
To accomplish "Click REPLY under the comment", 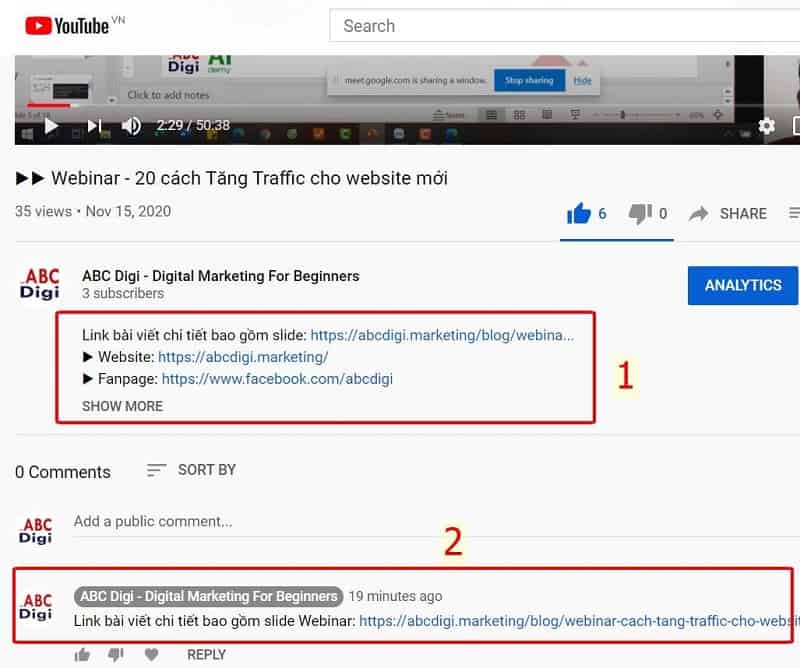I will [x=206, y=654].
